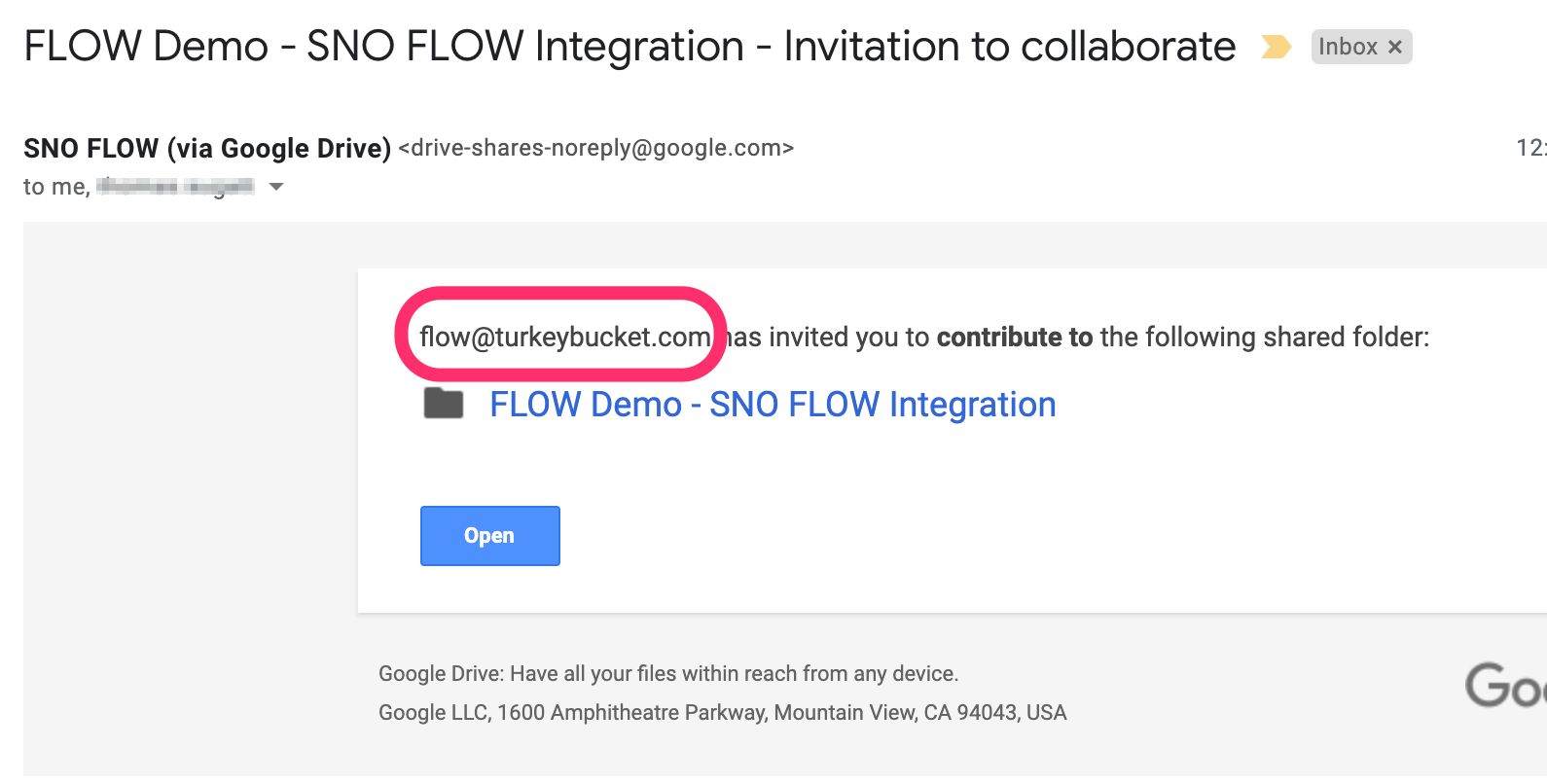Select sender name SNO FLOW (via Google Drive)

coord(207,149)
